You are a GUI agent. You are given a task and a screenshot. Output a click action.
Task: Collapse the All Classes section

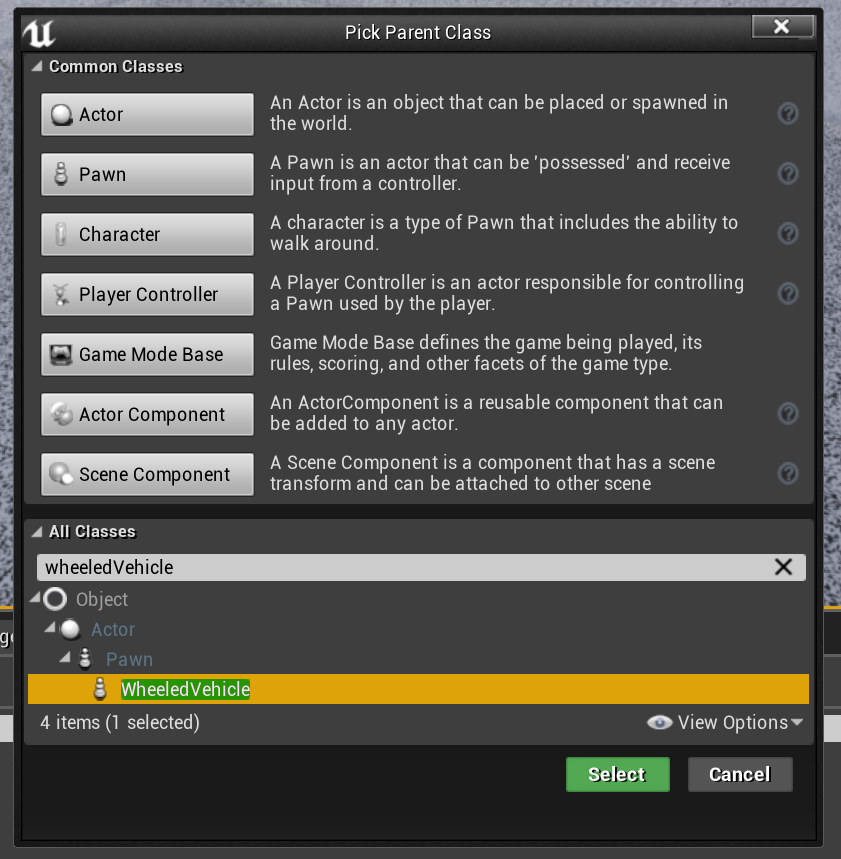37,532
